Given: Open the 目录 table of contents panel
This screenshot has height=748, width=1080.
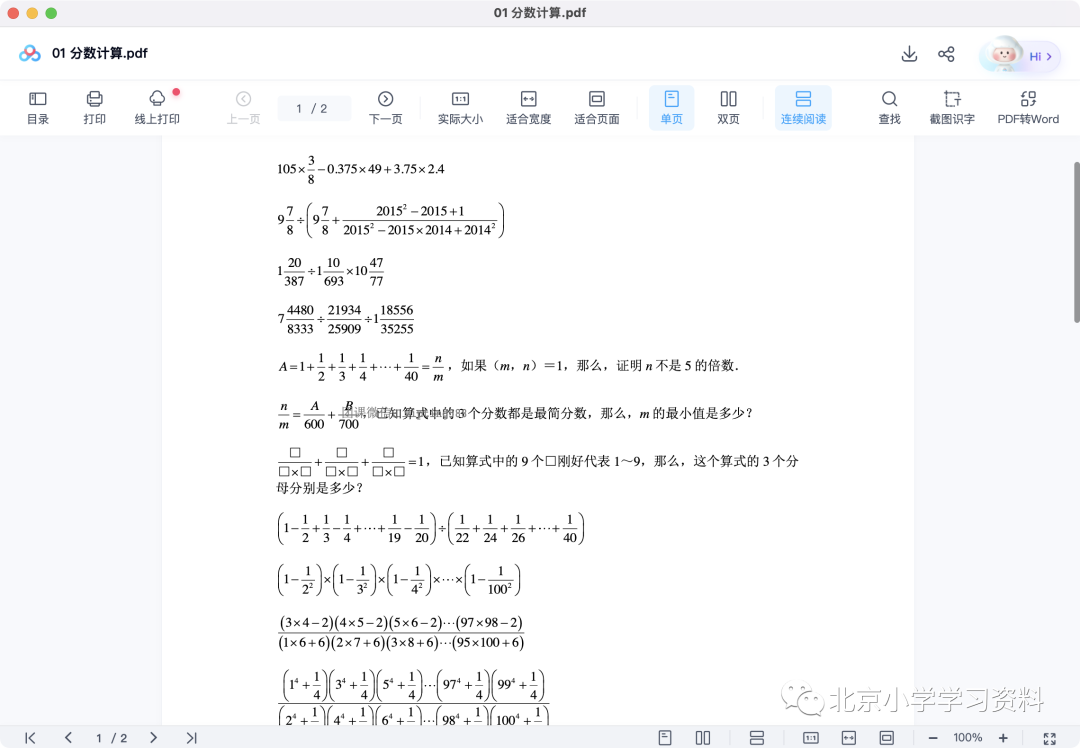Looking at the screenshot, I should click(x=38, y=108).
